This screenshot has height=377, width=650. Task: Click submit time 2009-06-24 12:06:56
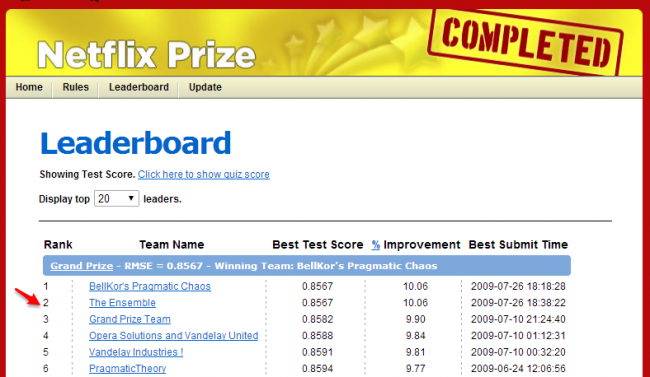[x=518, y=368]
